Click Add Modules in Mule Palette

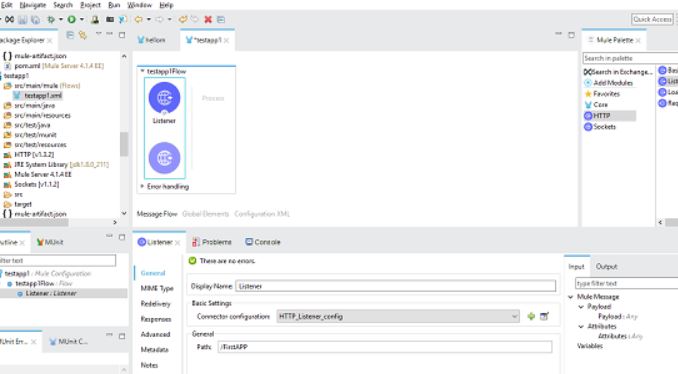[x=609, y=83]
